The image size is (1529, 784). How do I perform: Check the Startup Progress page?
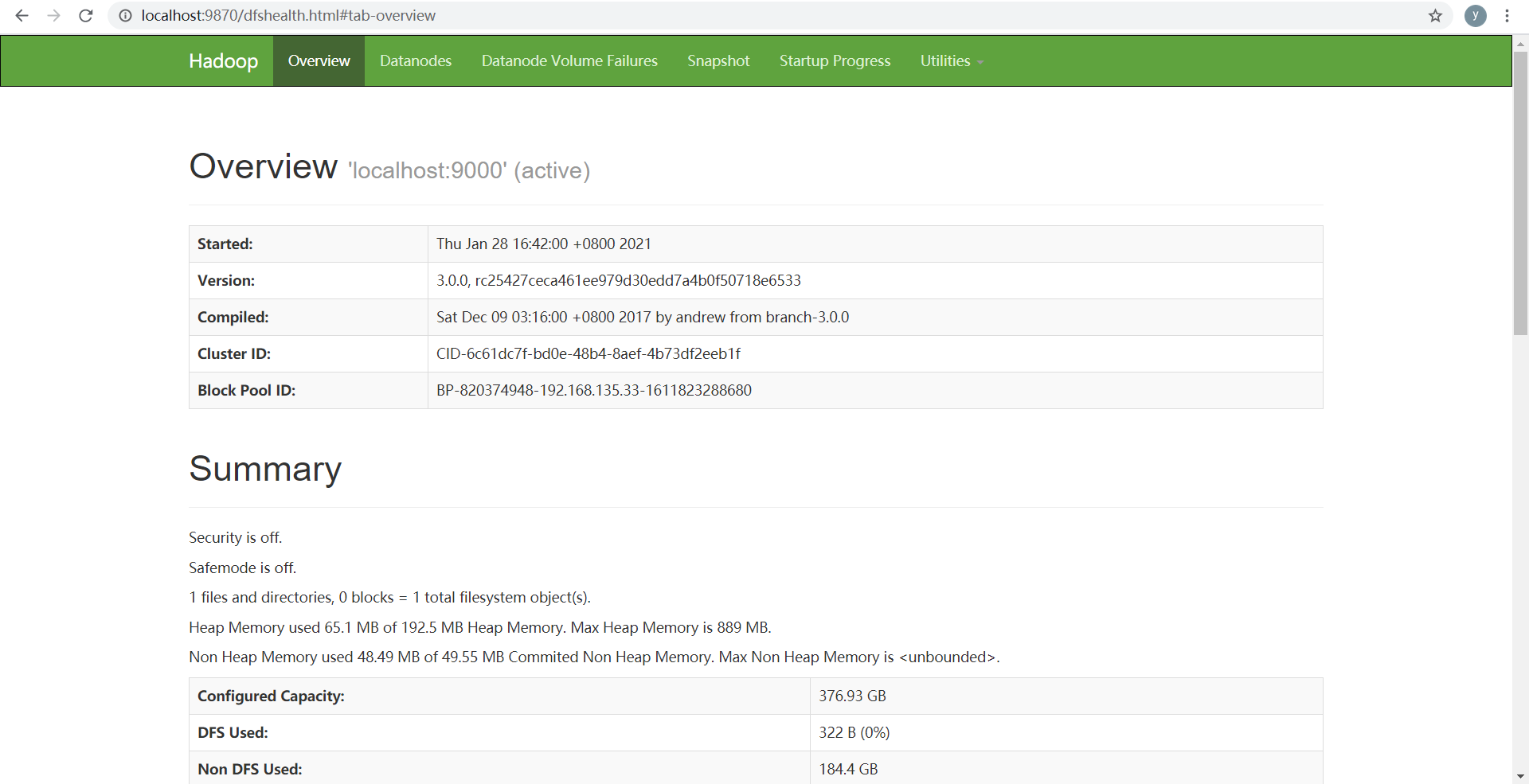[x=835, y=60]
